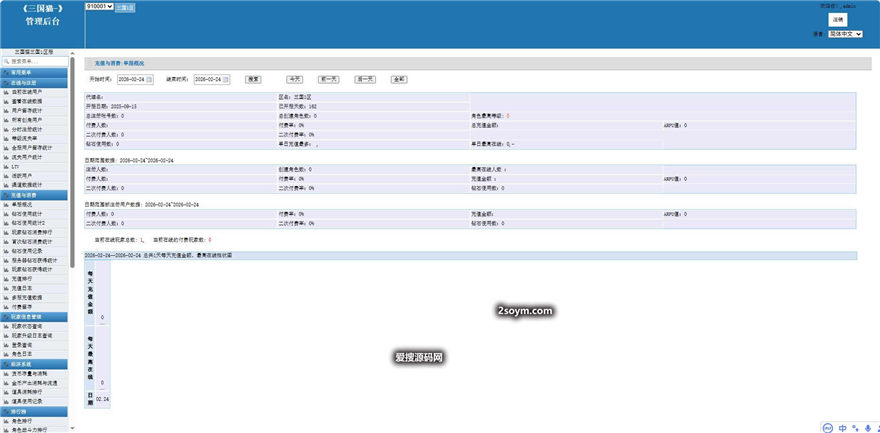Image resolution: width=880 pixels, height=433 pixels.
Task: Click the 前一天 previous day button
Action: coord(328,78)
